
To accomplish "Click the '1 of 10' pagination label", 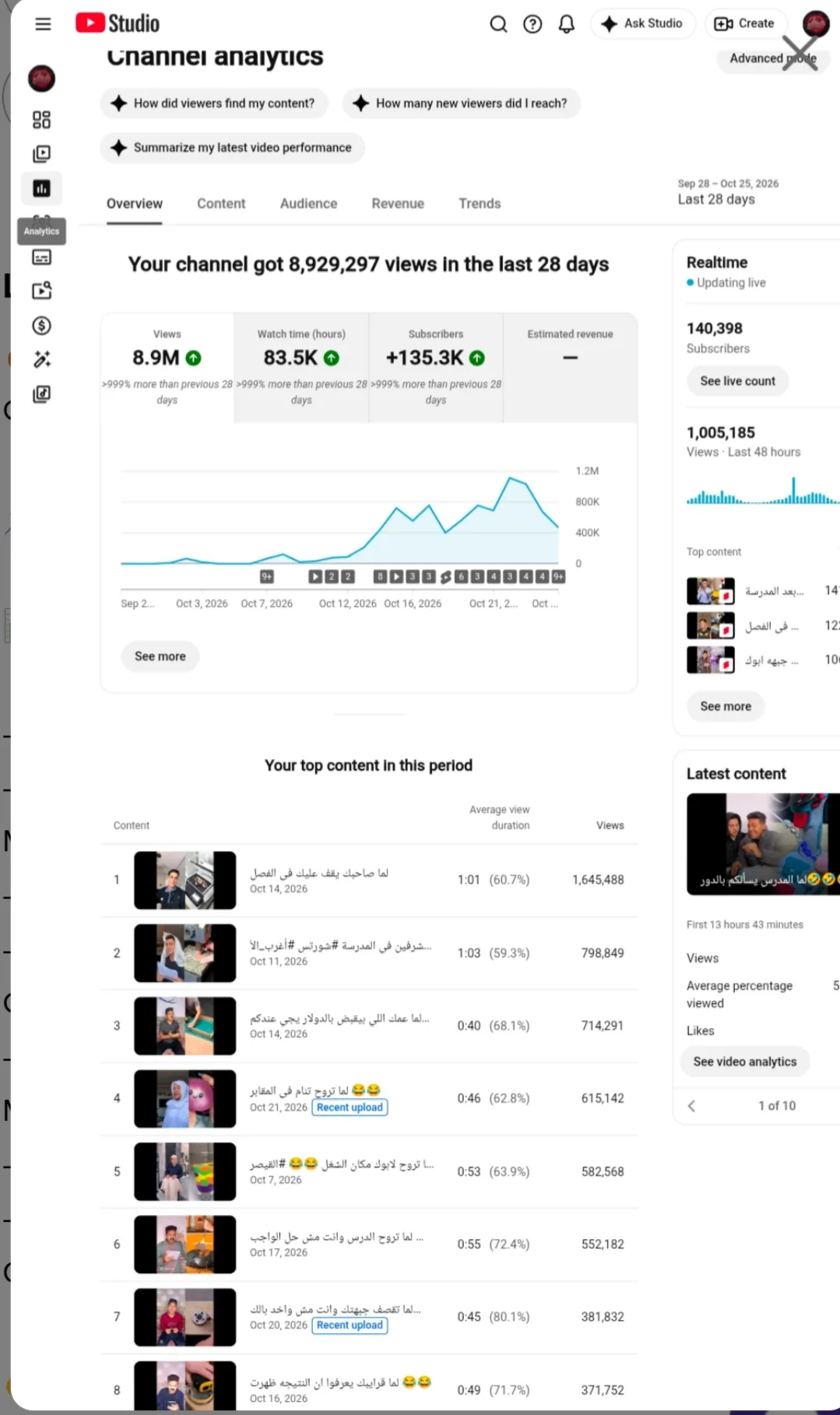I will (777, 1106).
